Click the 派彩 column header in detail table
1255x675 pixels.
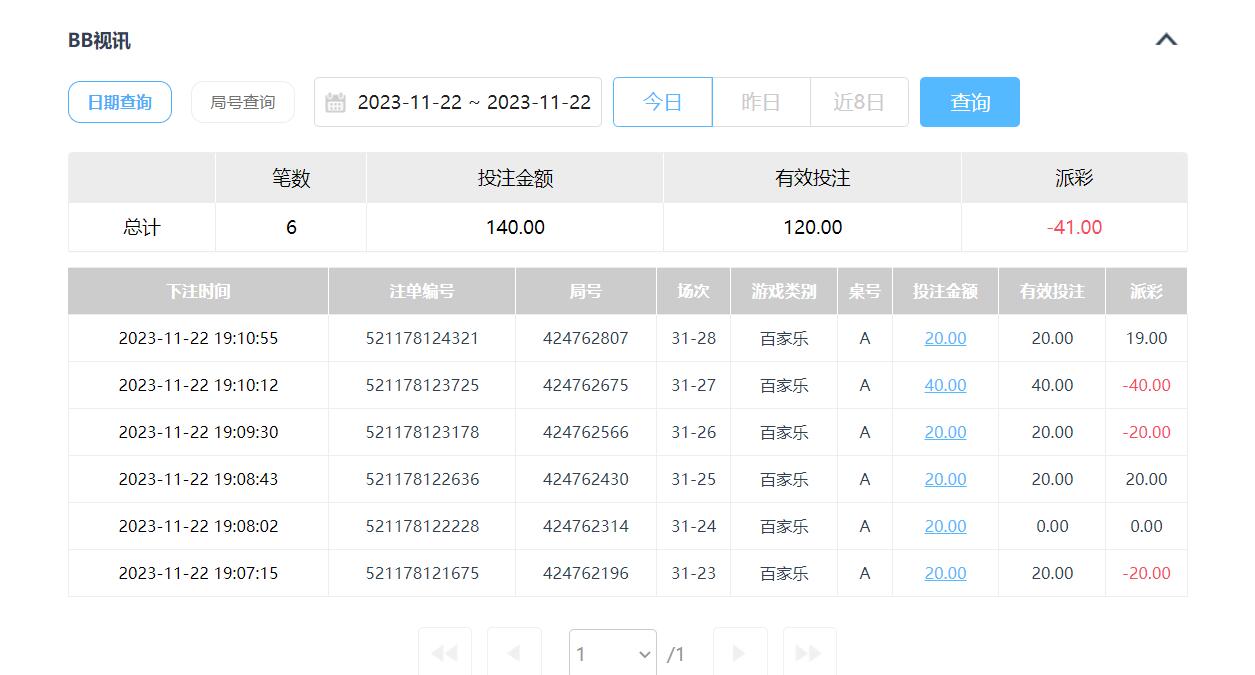click(x=1146, y=291)
